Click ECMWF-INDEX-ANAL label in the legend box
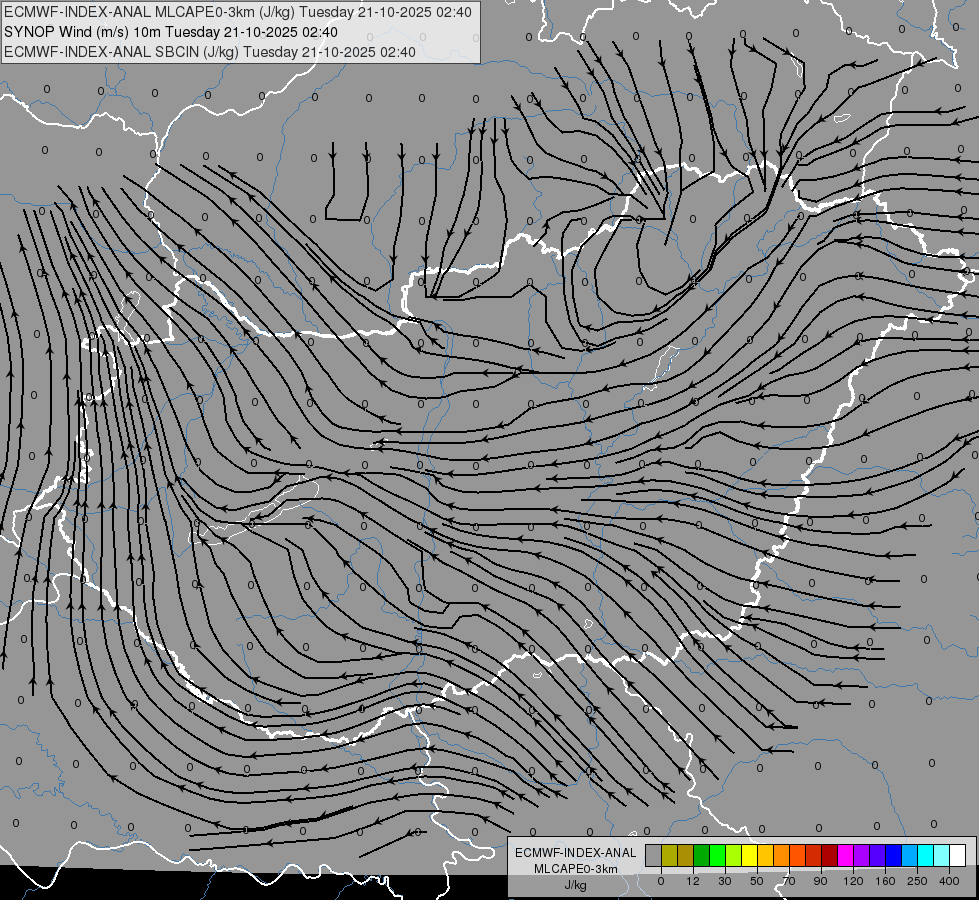 [576, 853]
